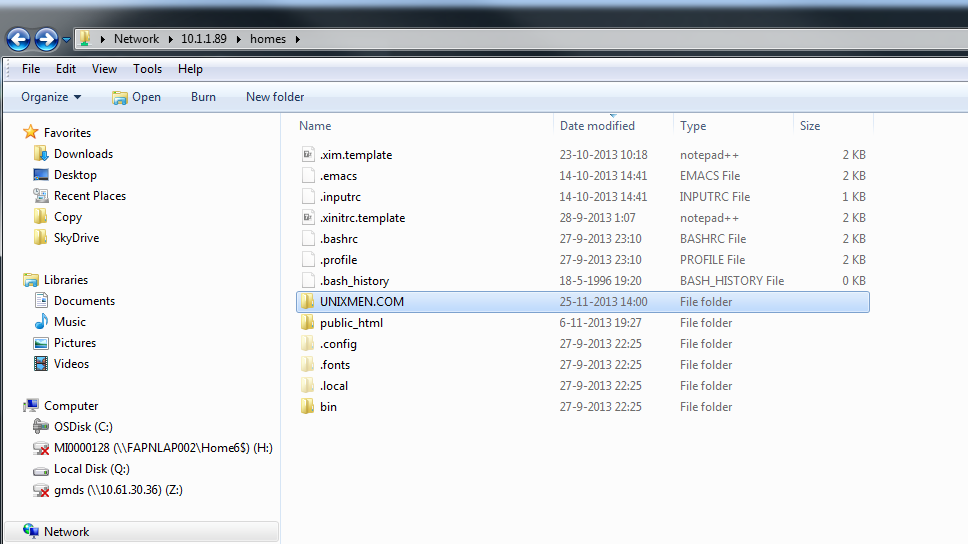Expand the arrow after homes breadcrumb
This screenshot has height=544, width=968.
pos(298,40)
